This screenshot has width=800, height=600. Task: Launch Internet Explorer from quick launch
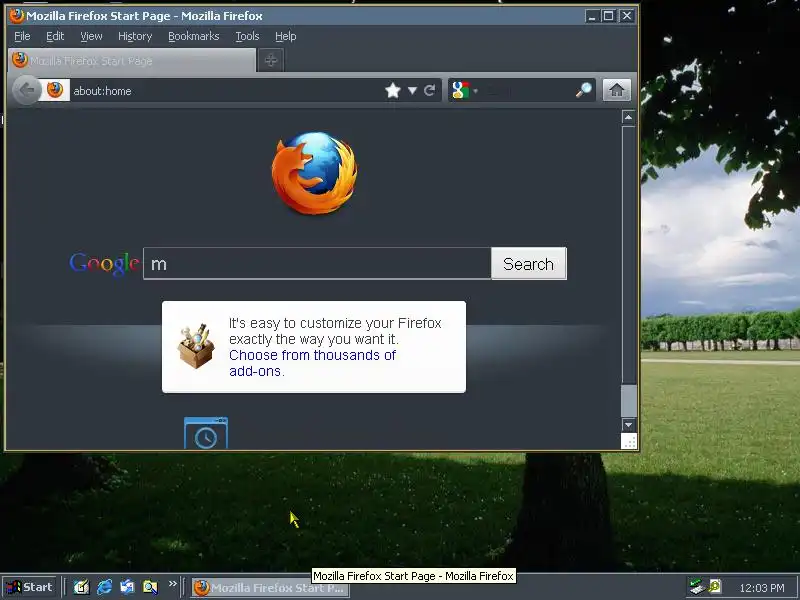click(x=104, y=587)
